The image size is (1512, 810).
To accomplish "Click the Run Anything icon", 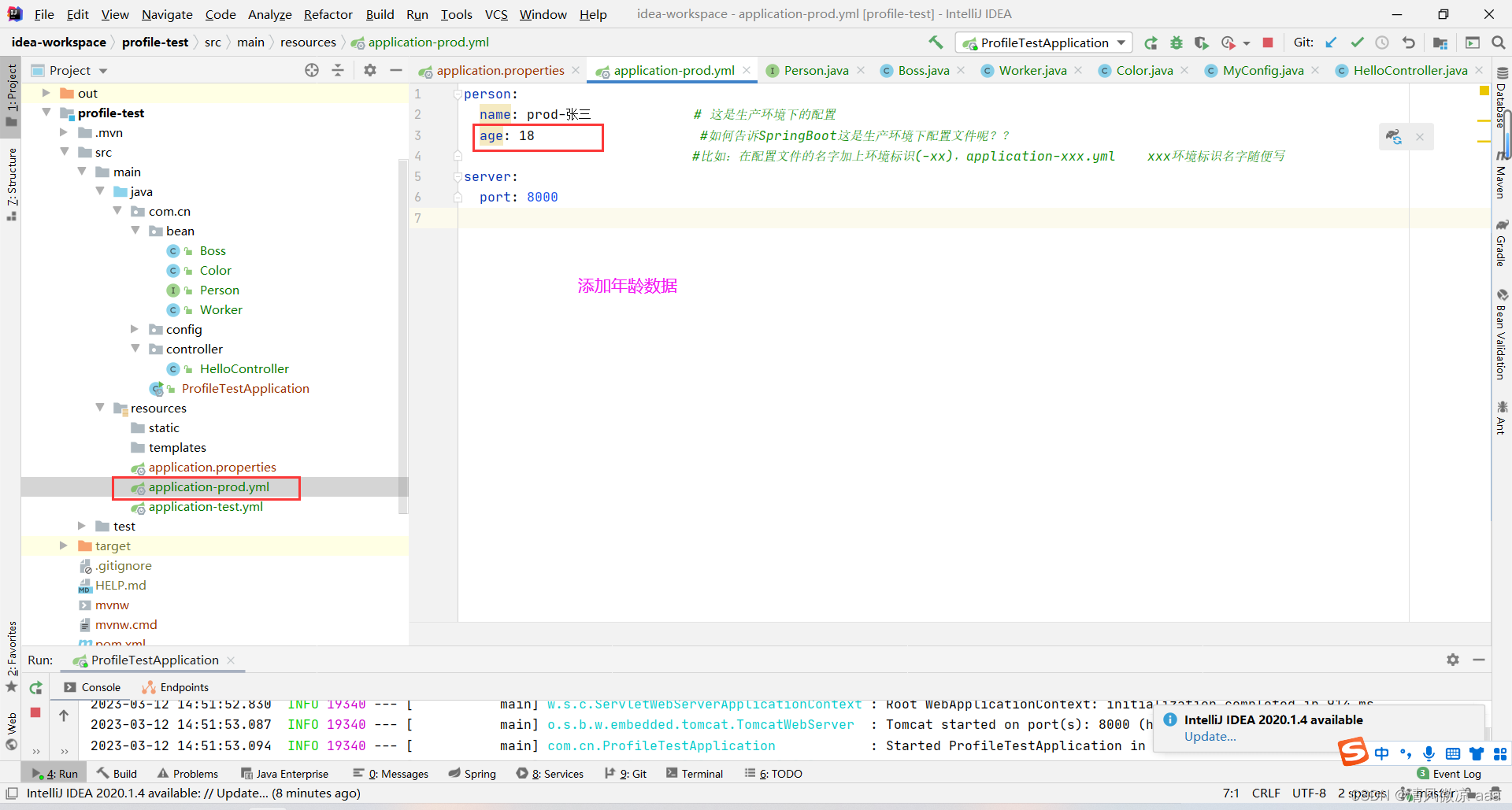I will [x=1473, y=43].
